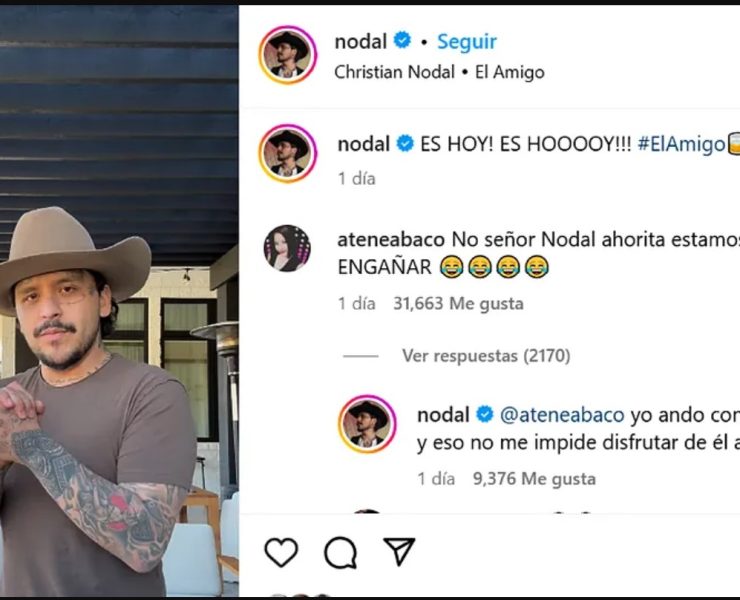Open the Christian Nodal • El Amigo audio link
Image resolution: width=740 pixels, height=600 pixels.
(439, 72)
